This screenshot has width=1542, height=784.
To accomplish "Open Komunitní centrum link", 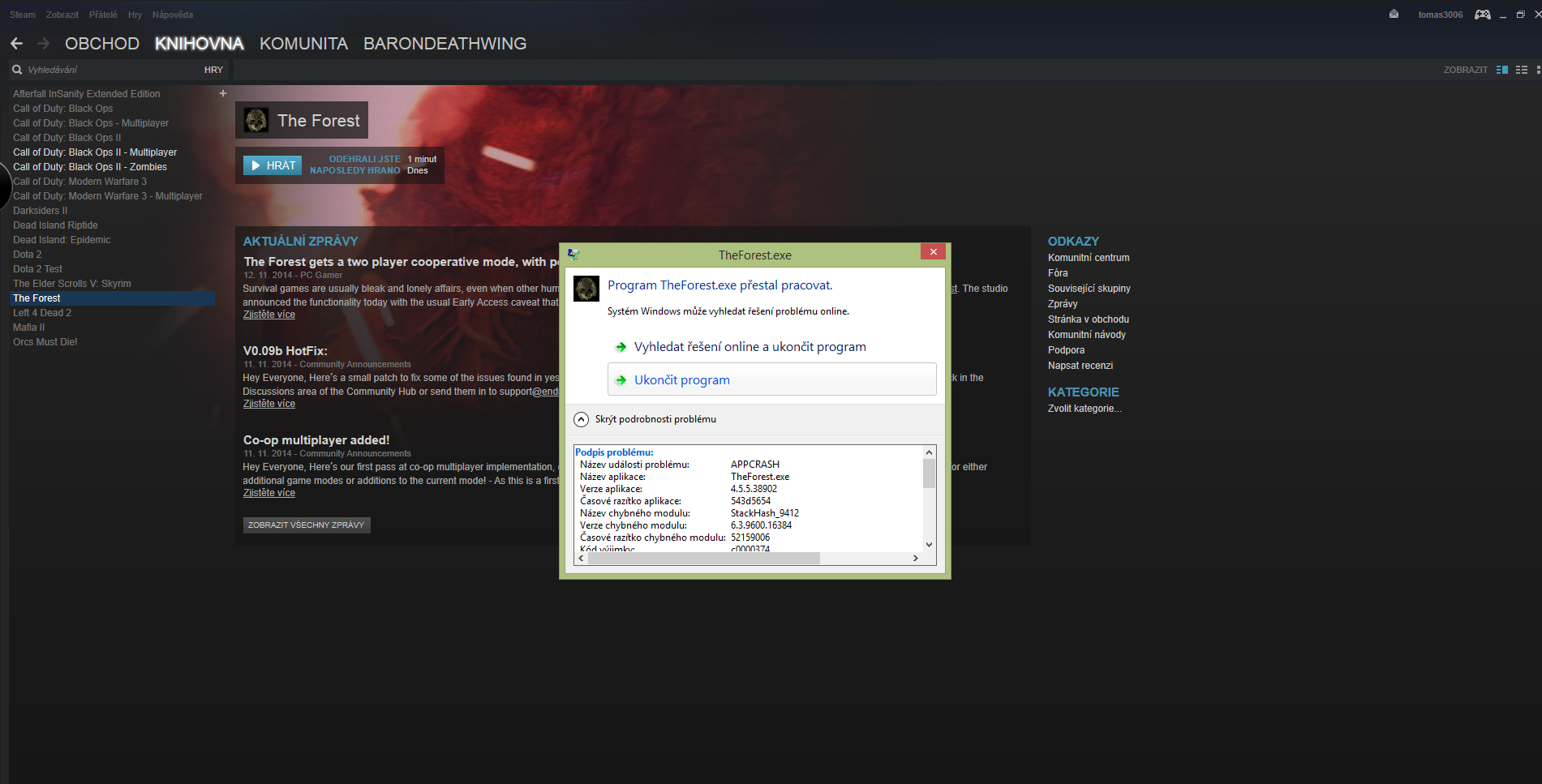I will (x=1089, y=258).
